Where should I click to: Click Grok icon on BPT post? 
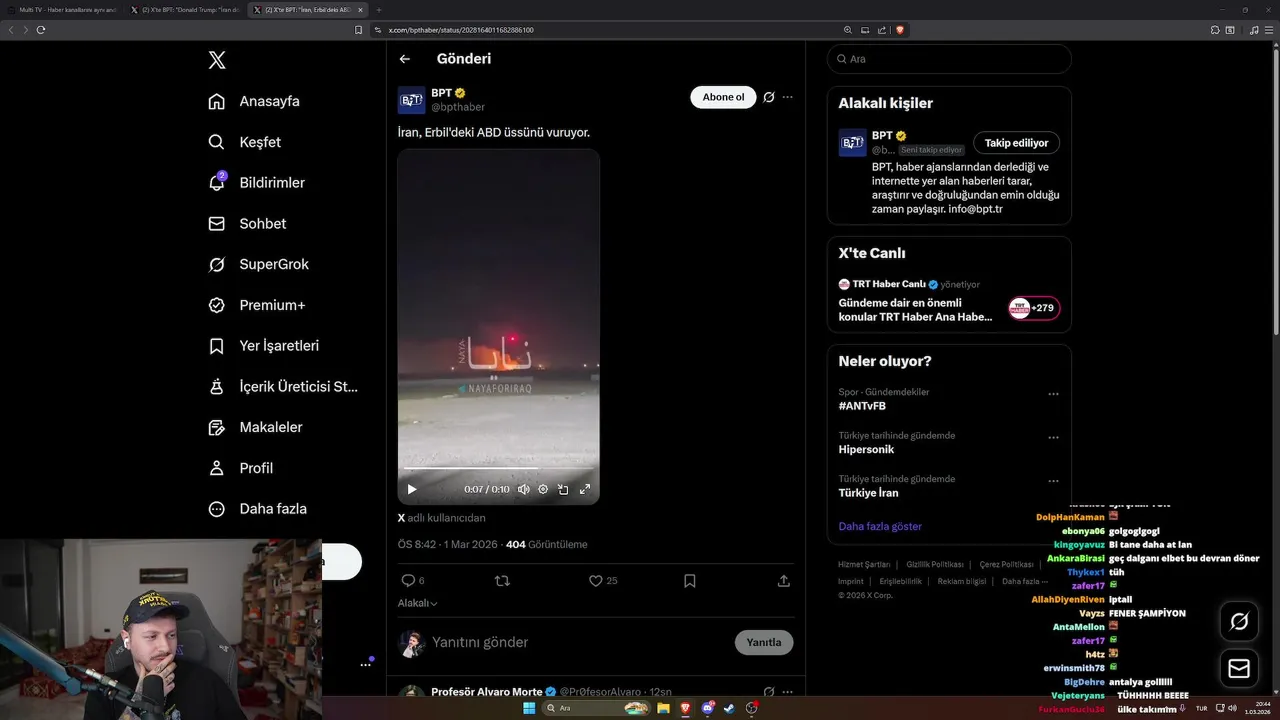tap(769, 97)
